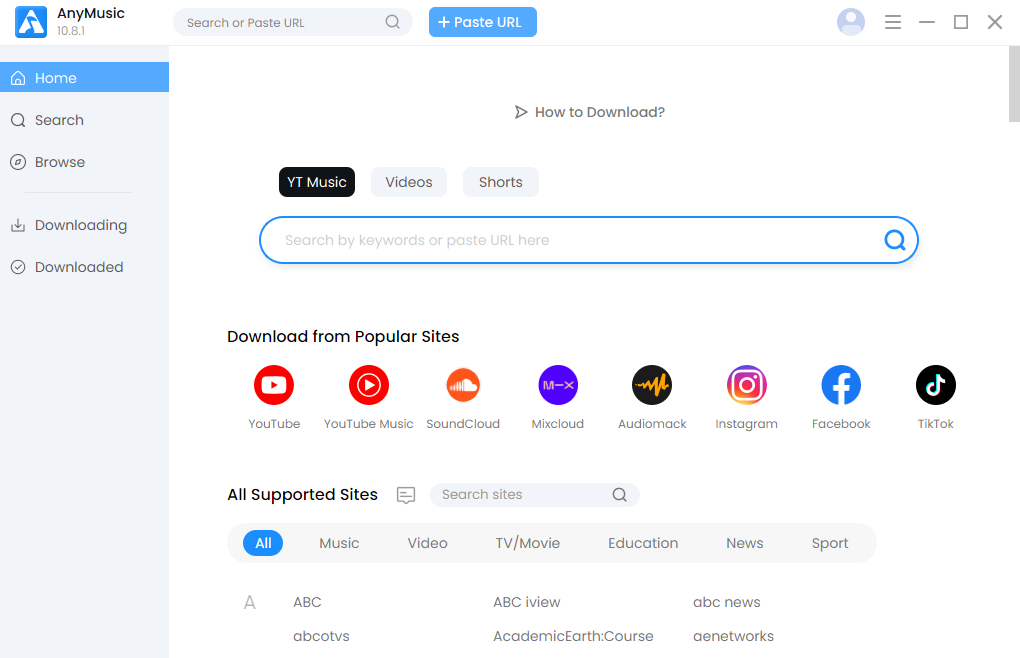The image size is (1020, 658).
Task: Open the YouTube site icon
Action: pos(274,385)
